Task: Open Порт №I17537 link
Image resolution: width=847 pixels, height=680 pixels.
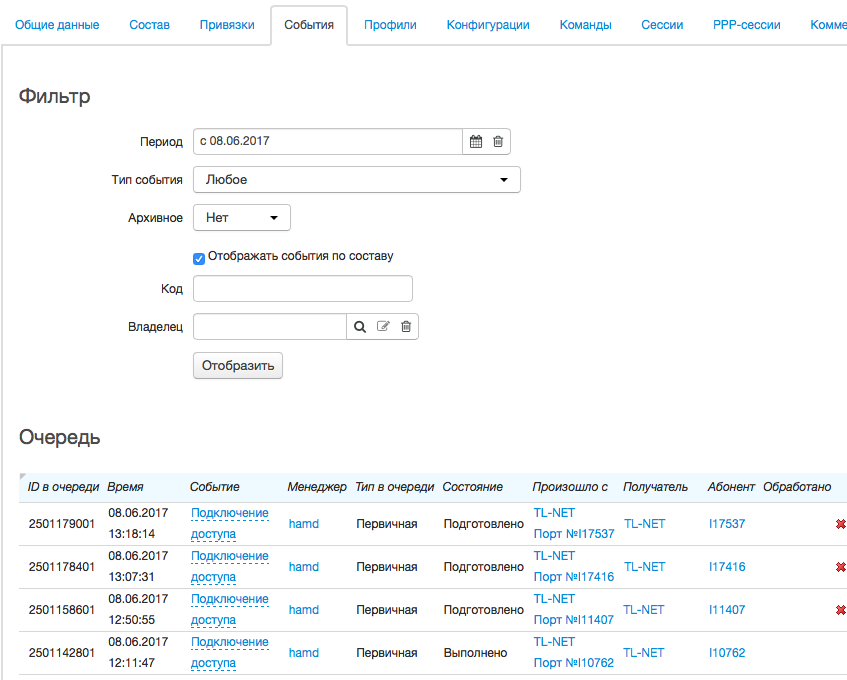Action: [574, 534]
